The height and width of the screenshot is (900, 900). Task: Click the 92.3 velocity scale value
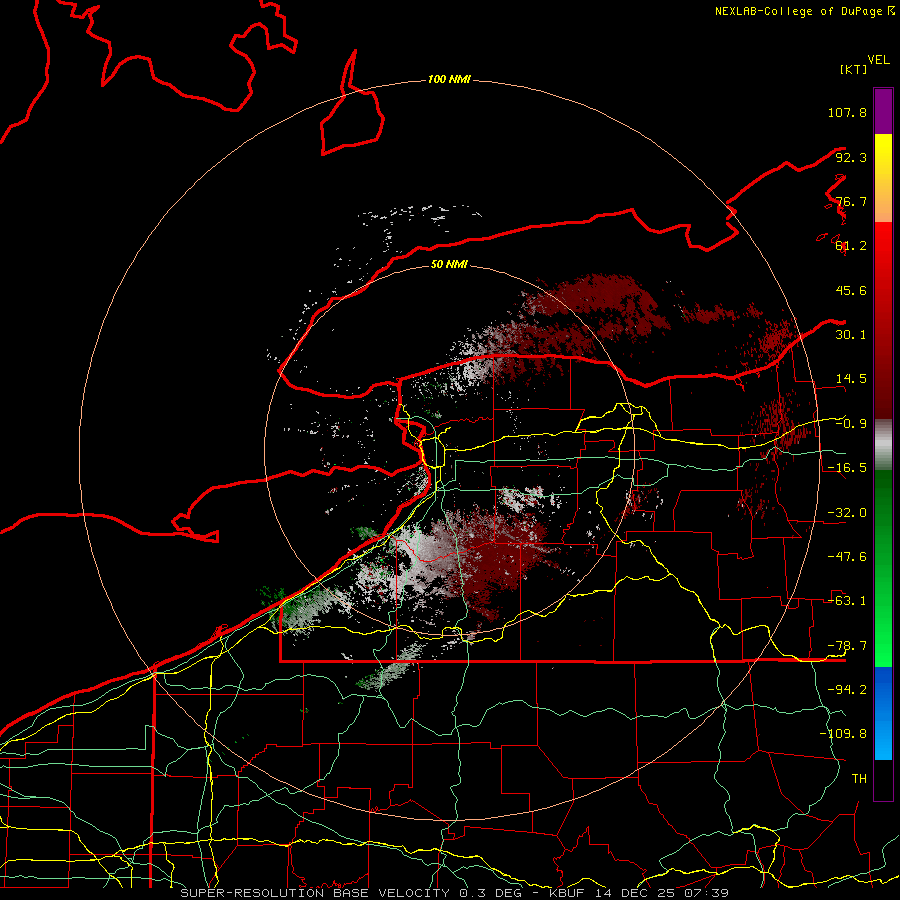[851, 157]
